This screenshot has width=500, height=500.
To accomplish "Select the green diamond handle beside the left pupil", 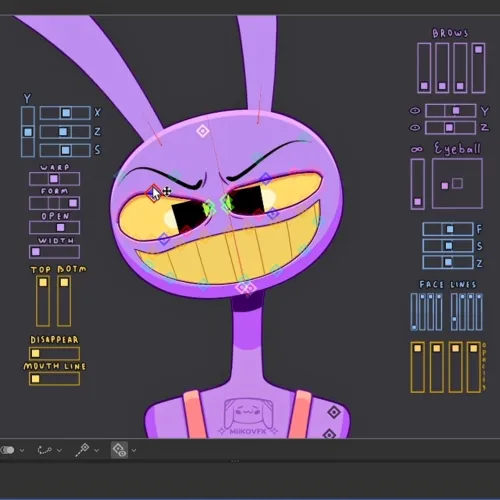I will 209,208.
